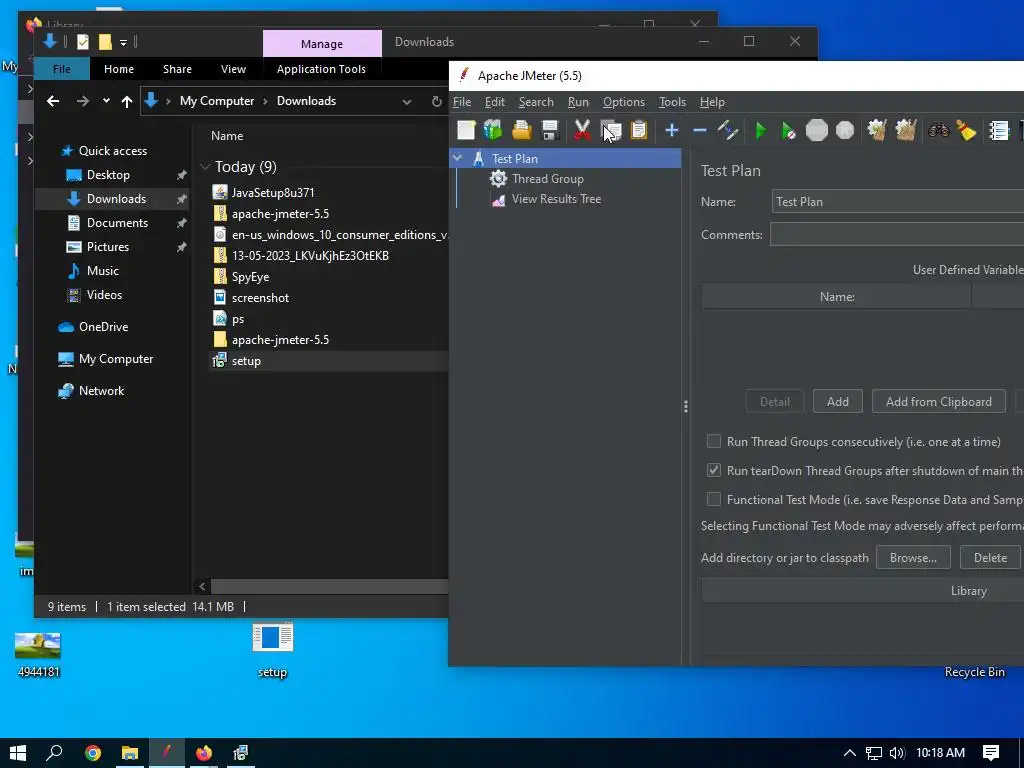Click the Cut scissors icon in JMeter
Screen dimensions: 1024x768
point(581,130)
